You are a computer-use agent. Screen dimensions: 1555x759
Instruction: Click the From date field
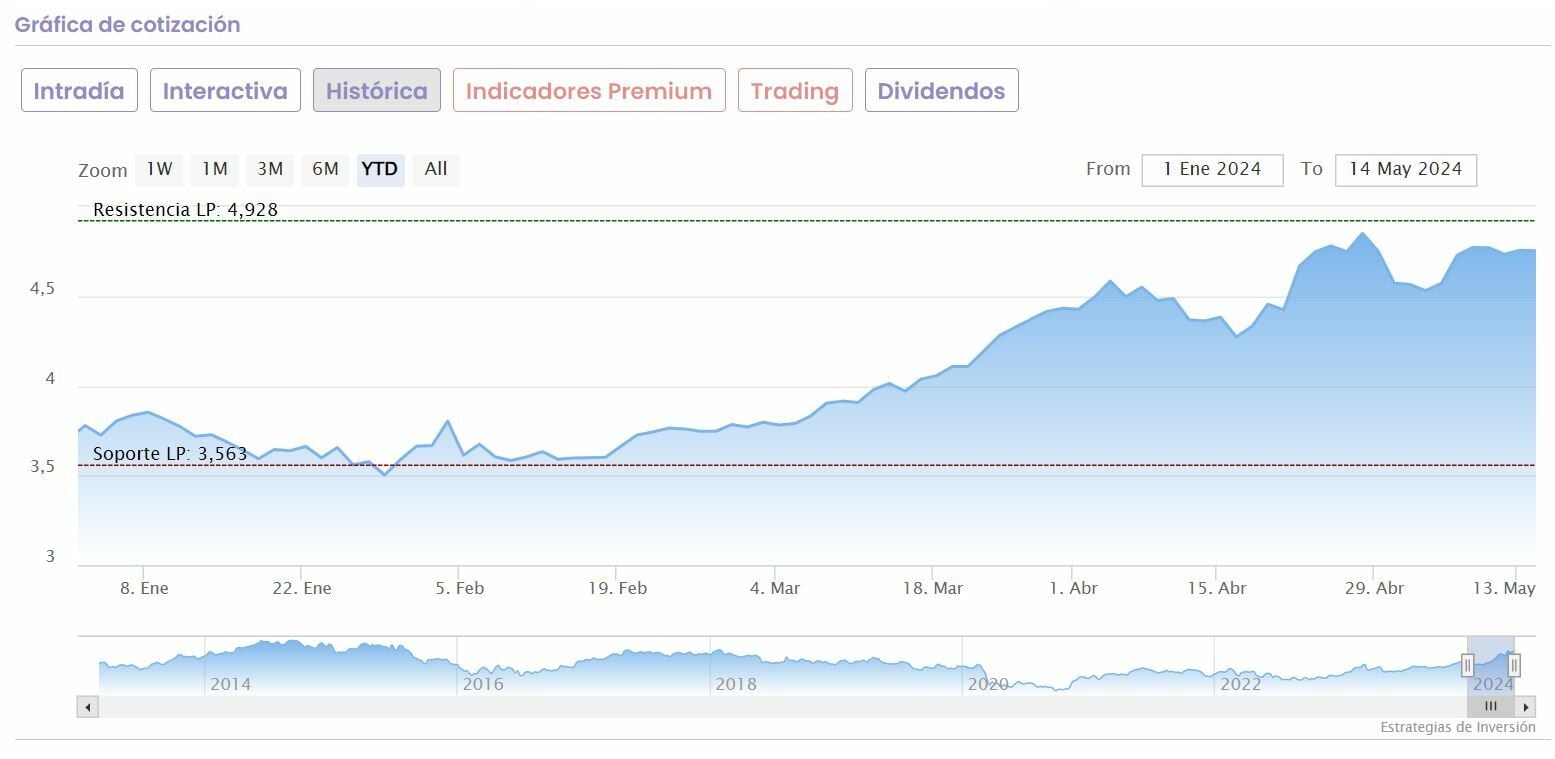pos(1212,169)
